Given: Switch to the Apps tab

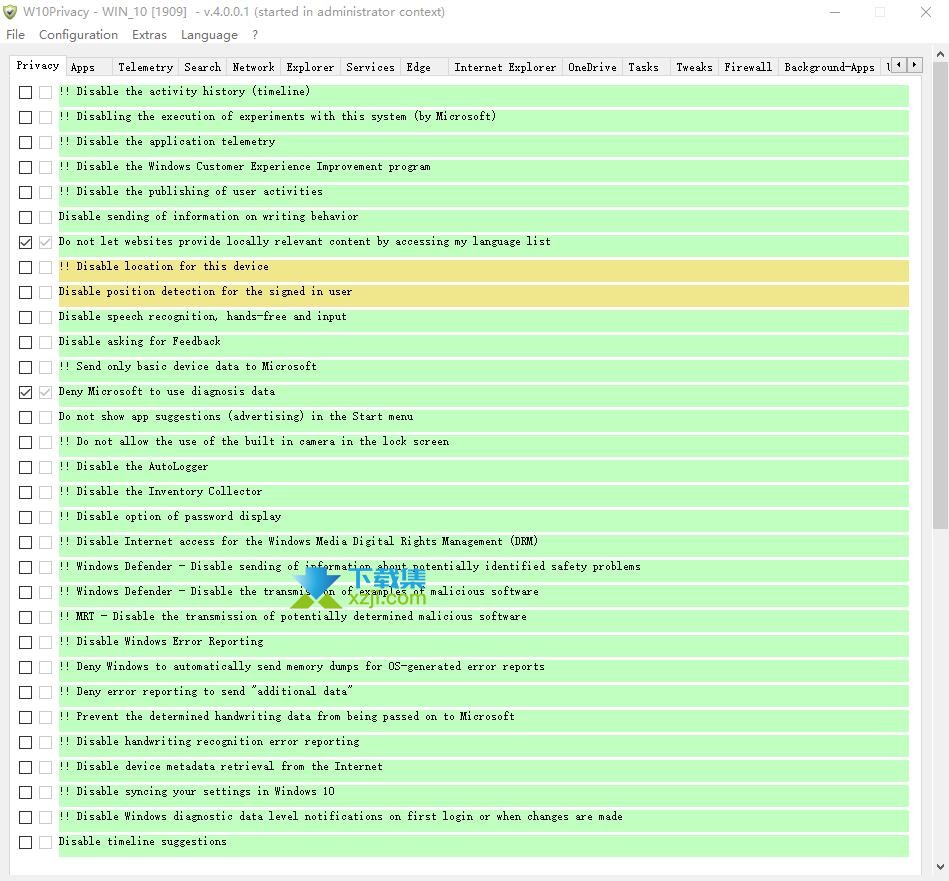Looking at the screenshot, I should pos(88,67).
